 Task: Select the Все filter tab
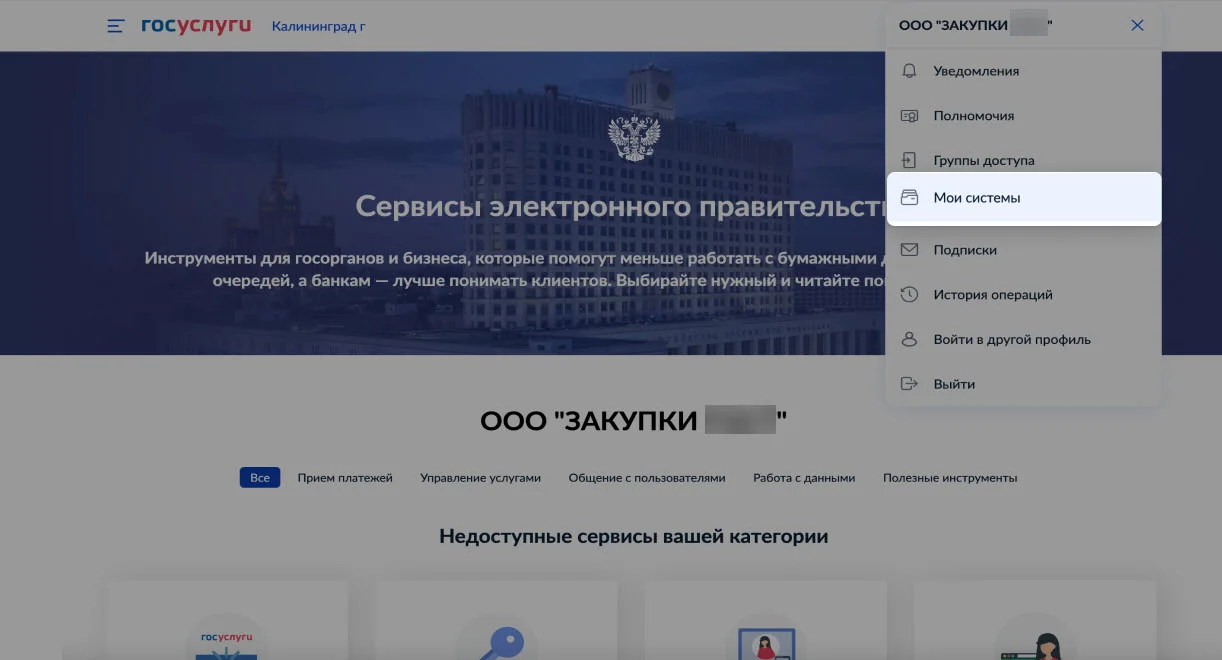click(x=260, y=478)
